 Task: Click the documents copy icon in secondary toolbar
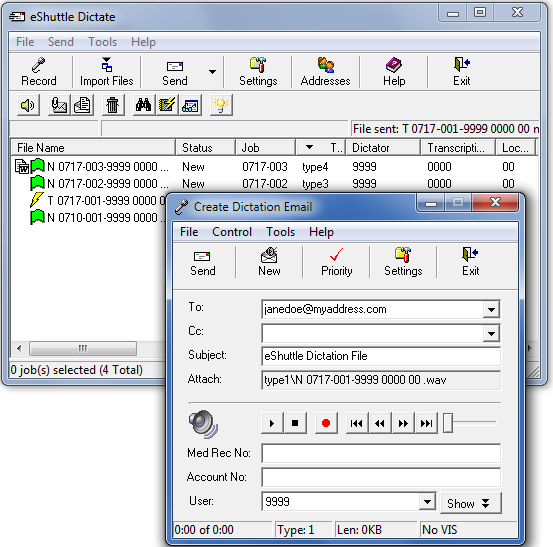pos(83,105)
